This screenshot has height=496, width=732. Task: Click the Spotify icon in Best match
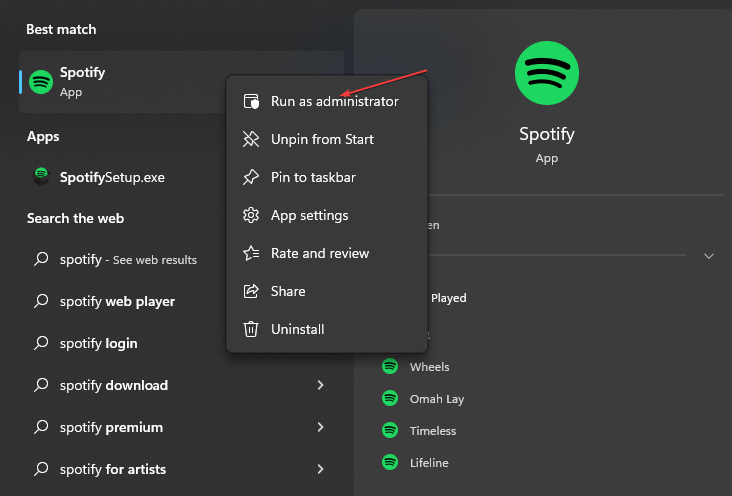tap(41, 82)
